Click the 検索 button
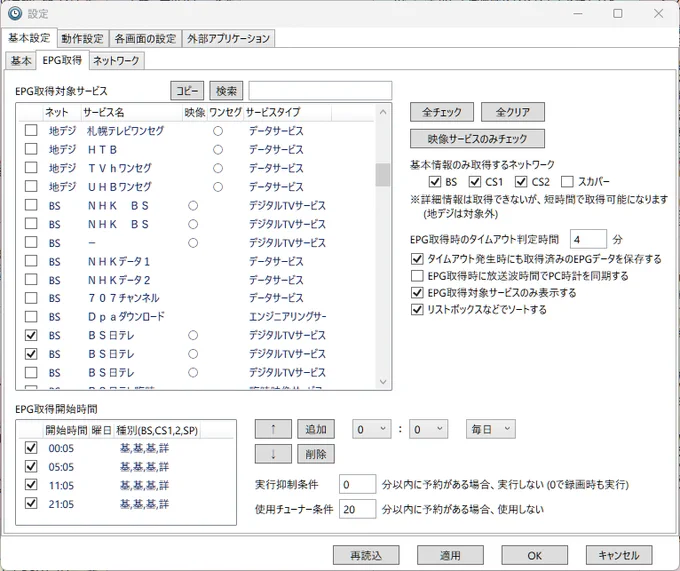Image resolution: width=680 pixels, height=571 pixels. (226, 91)
